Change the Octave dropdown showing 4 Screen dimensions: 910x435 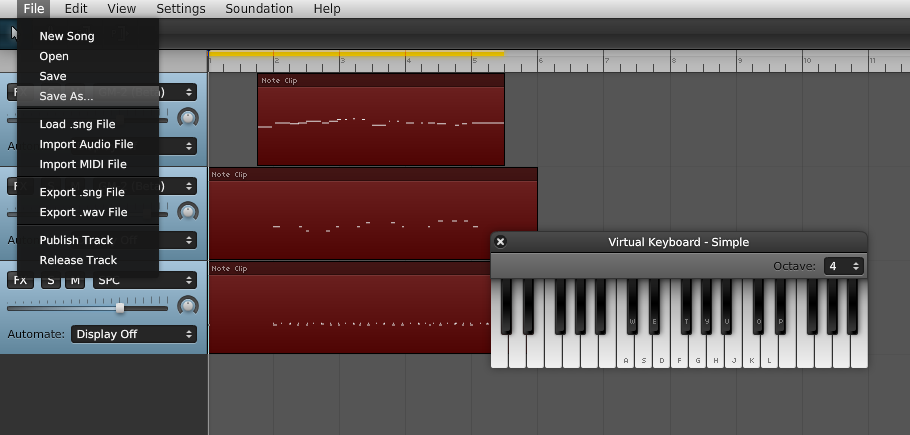tap(844, 266)
